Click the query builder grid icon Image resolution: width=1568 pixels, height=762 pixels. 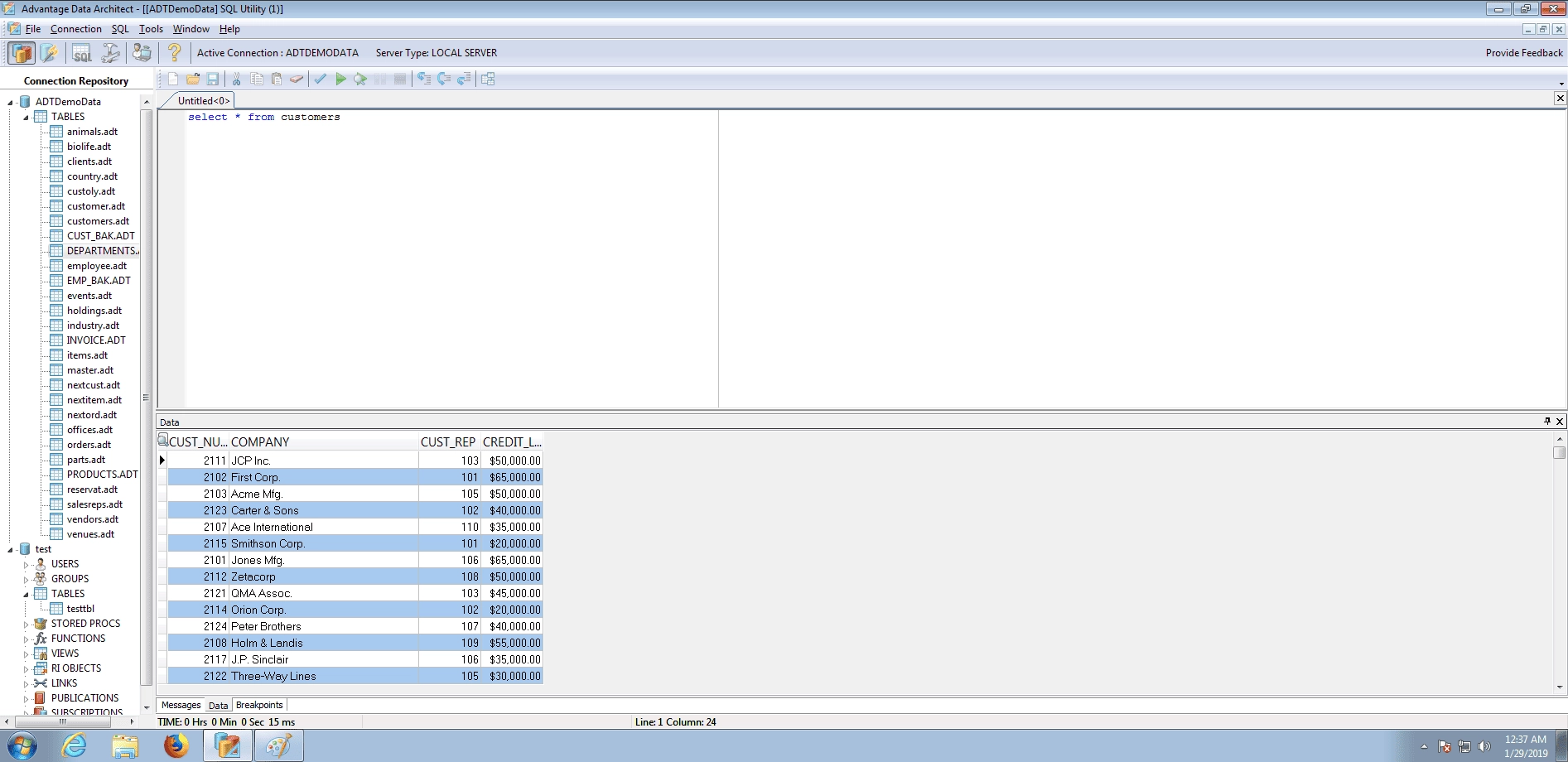click(488, 80)
